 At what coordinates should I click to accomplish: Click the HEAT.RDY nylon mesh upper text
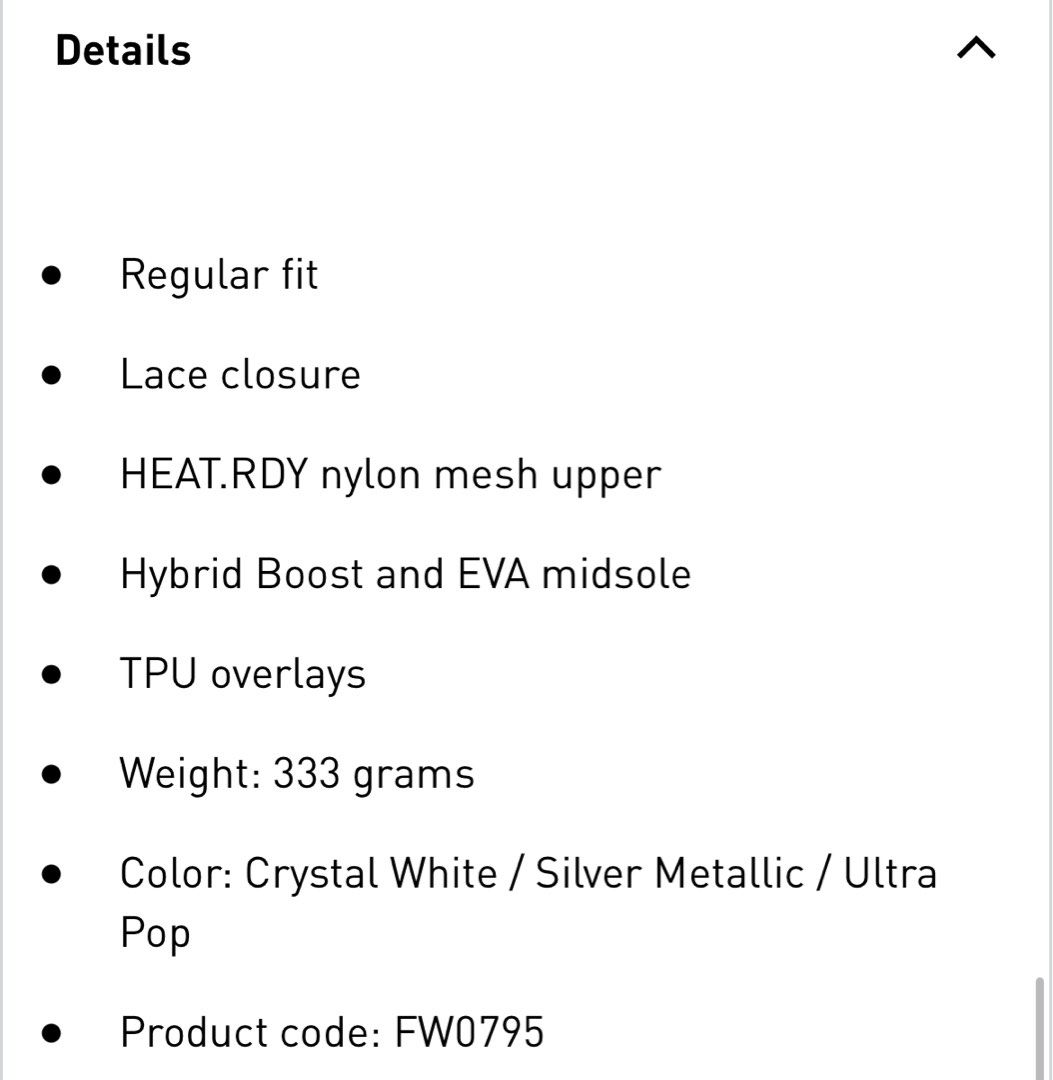click(x=390, y=475)
